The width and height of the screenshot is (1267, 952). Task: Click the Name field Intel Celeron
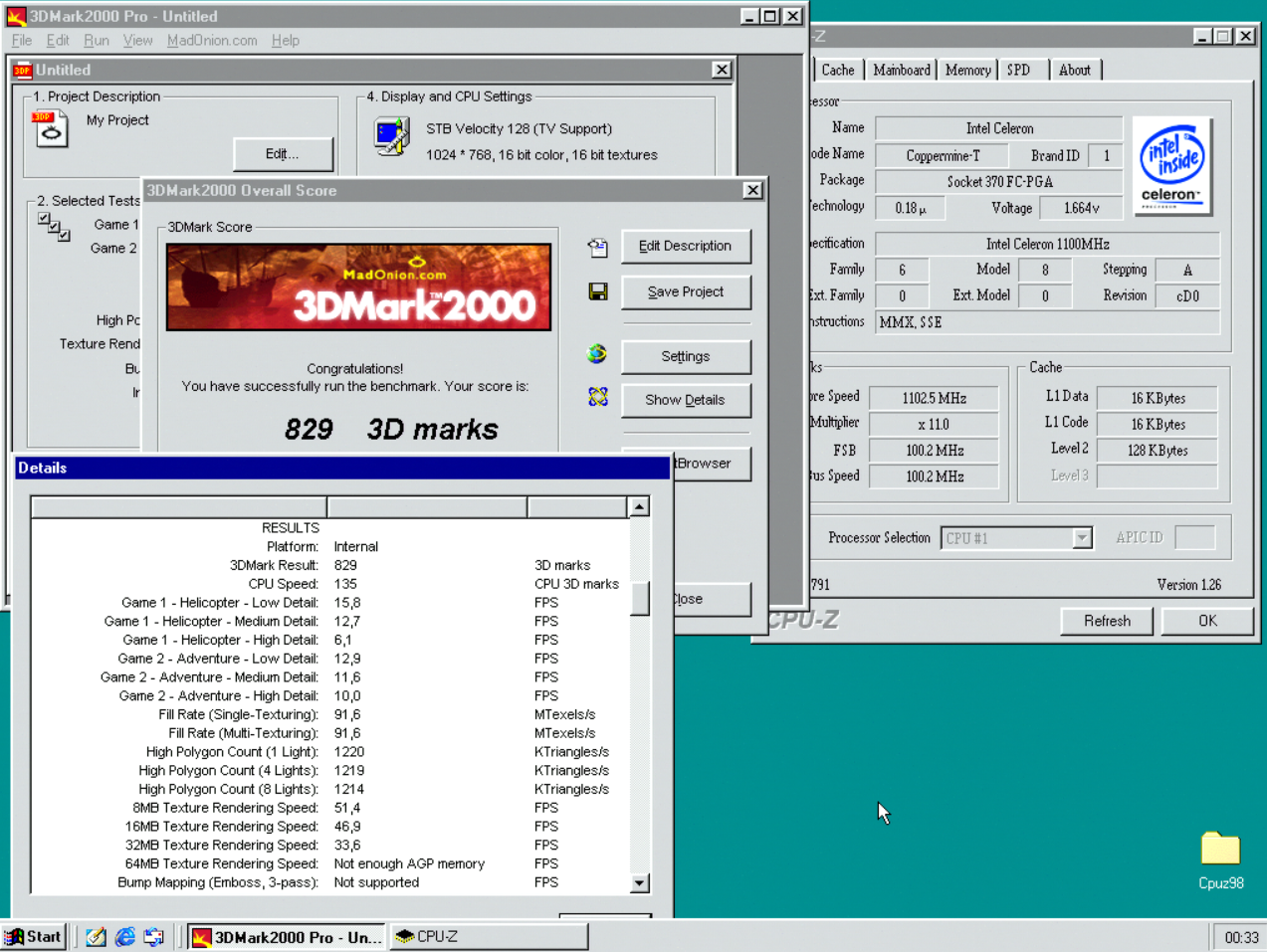coord(999,128)
